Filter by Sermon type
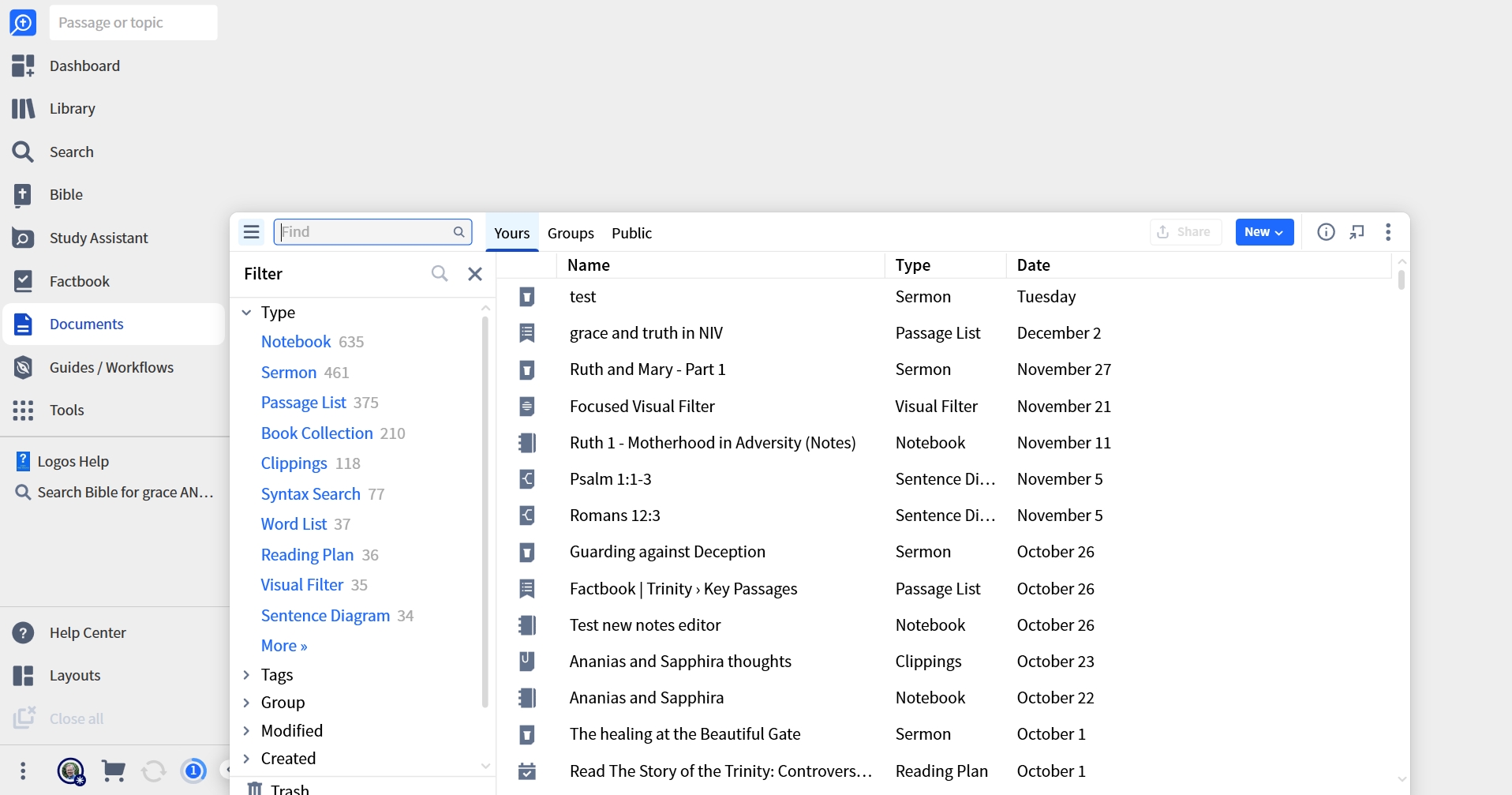1512x795 pixels. click(x=289, y=372)
